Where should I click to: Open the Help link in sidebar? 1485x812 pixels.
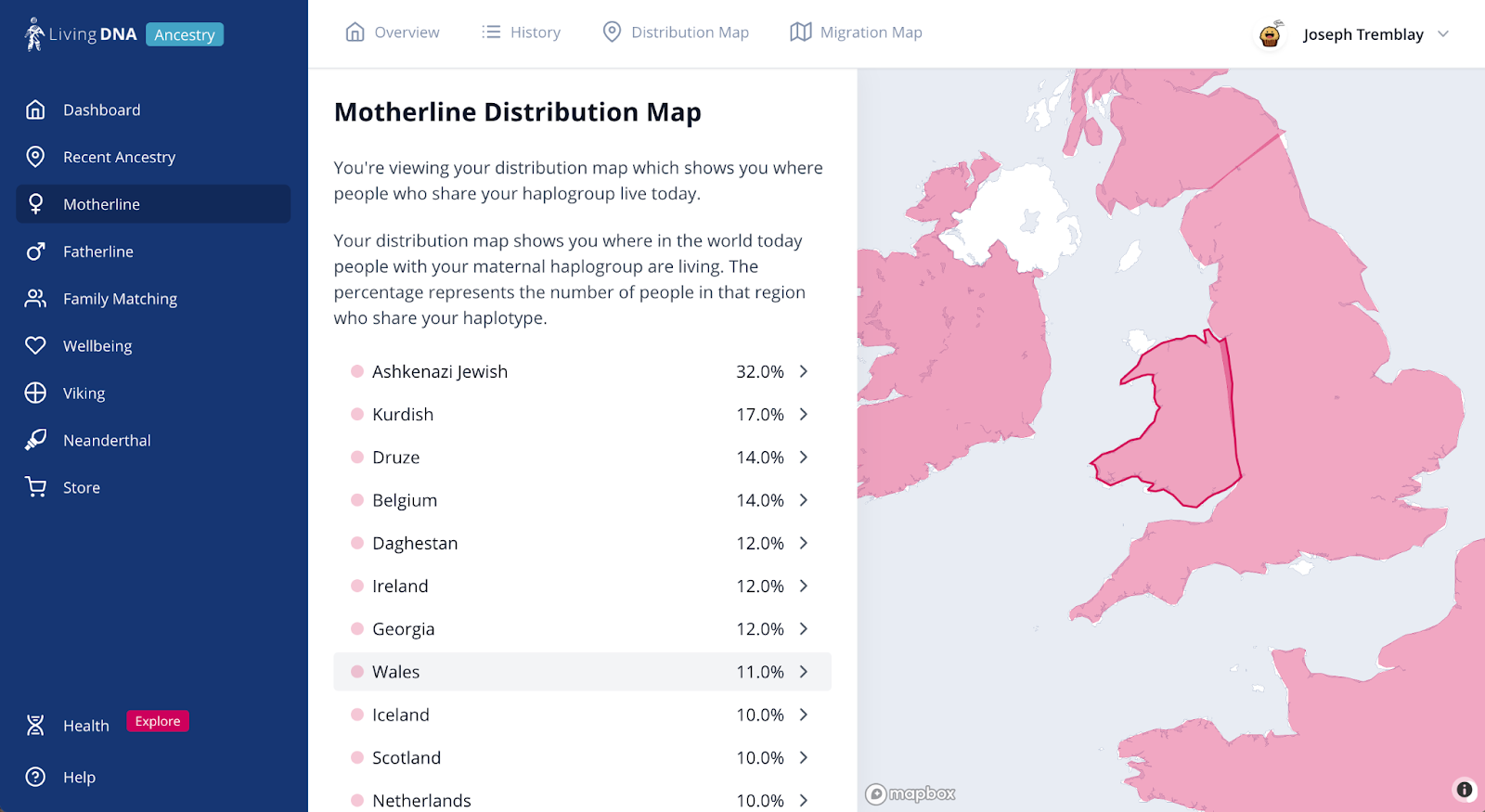click(x=79, y=778)
